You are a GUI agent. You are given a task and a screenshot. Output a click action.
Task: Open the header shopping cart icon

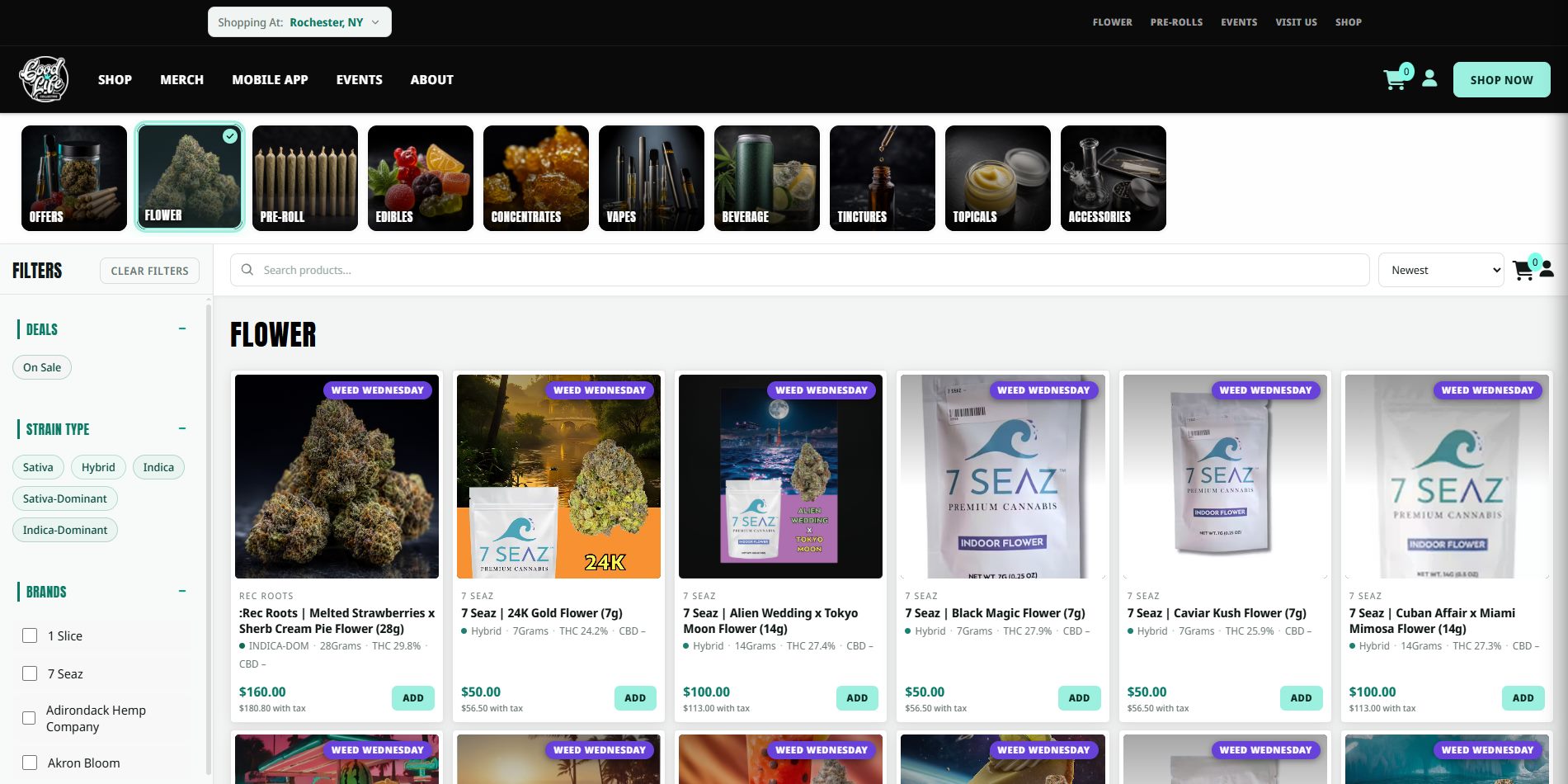1395,79
